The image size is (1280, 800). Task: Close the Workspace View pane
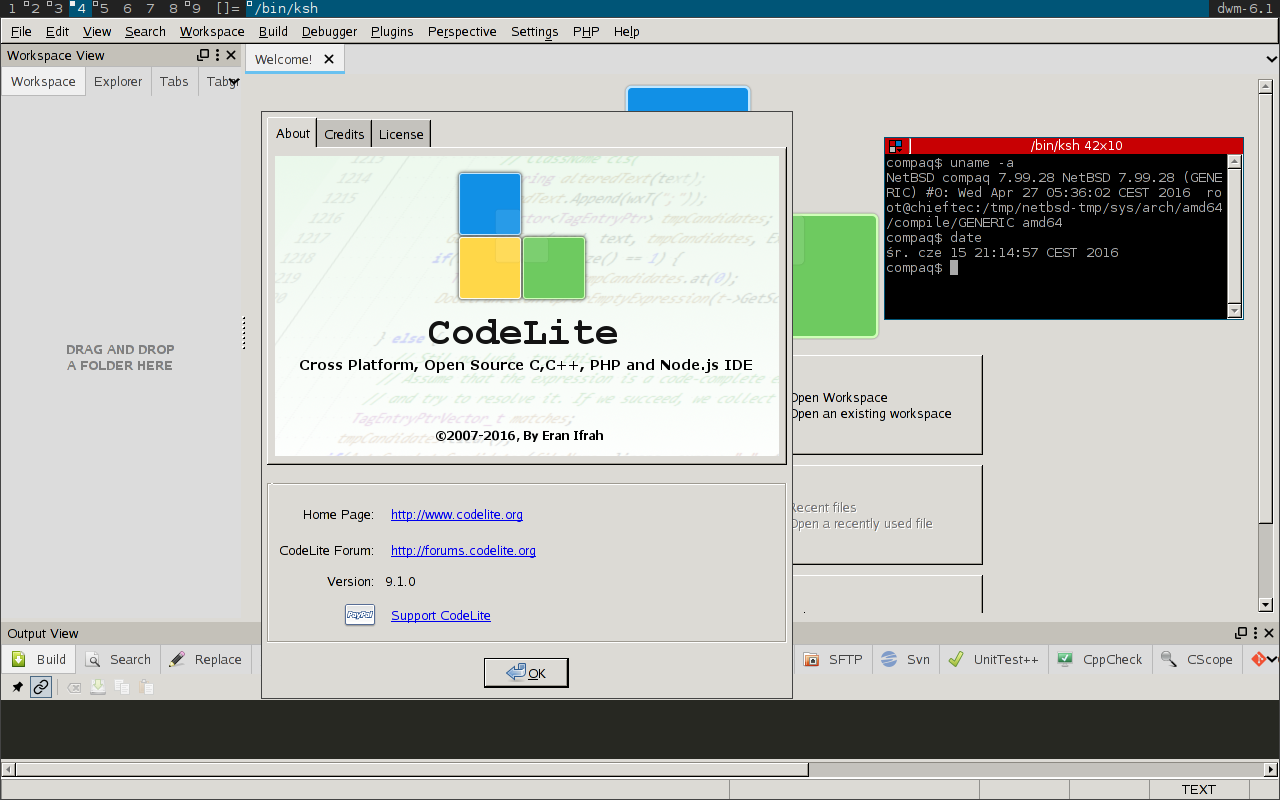point(231,55)
